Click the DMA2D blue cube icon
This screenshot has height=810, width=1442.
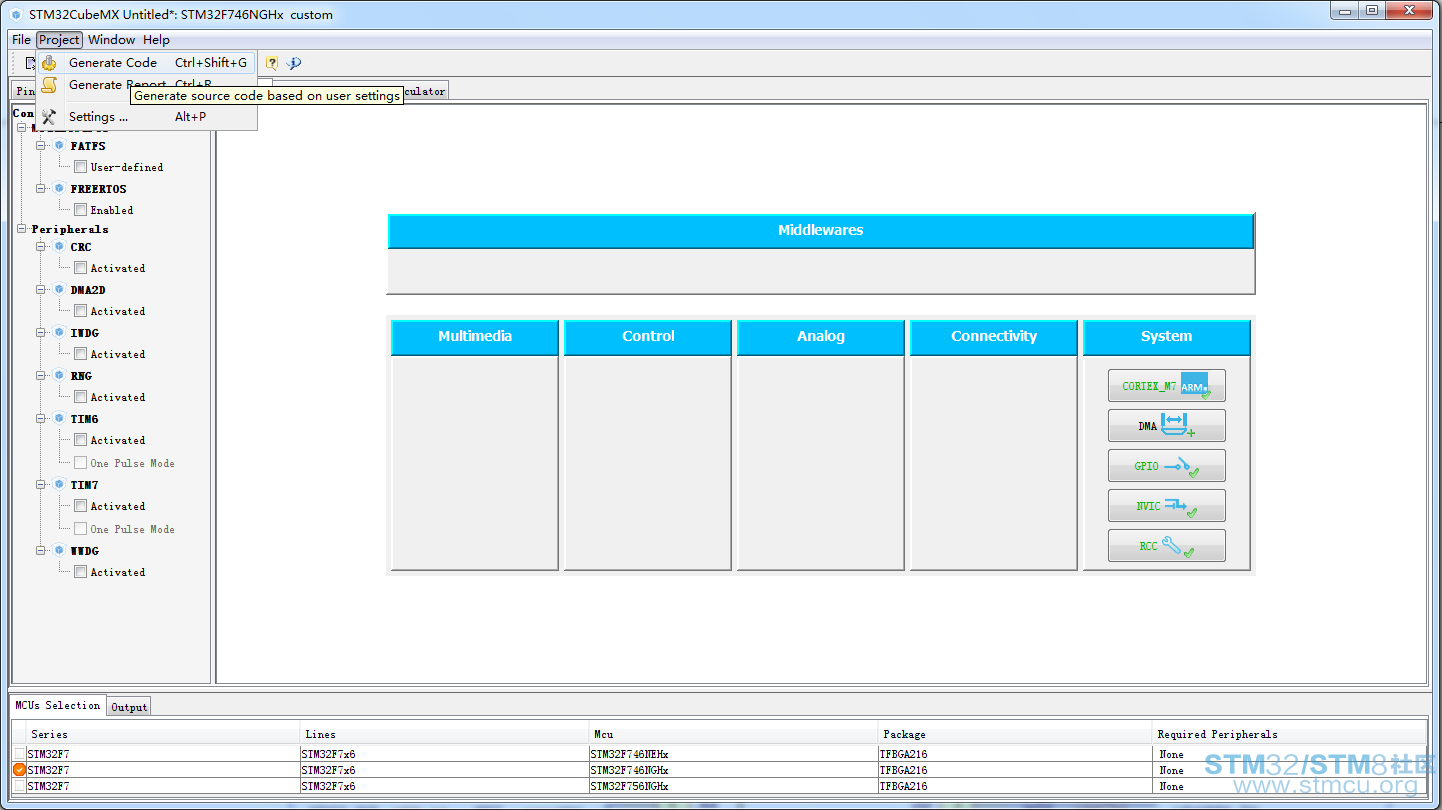[59, 290]
